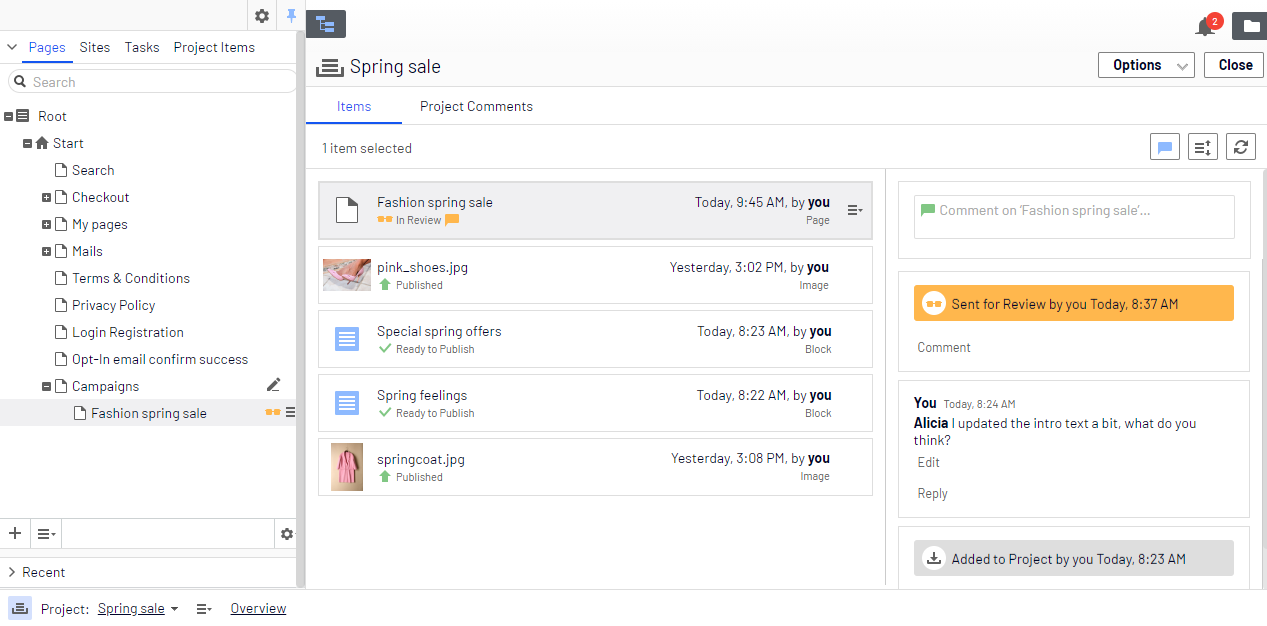Click the Sent for Review glasses icon
This screenshot has width=1267, height=626.
tap(934, 303)
